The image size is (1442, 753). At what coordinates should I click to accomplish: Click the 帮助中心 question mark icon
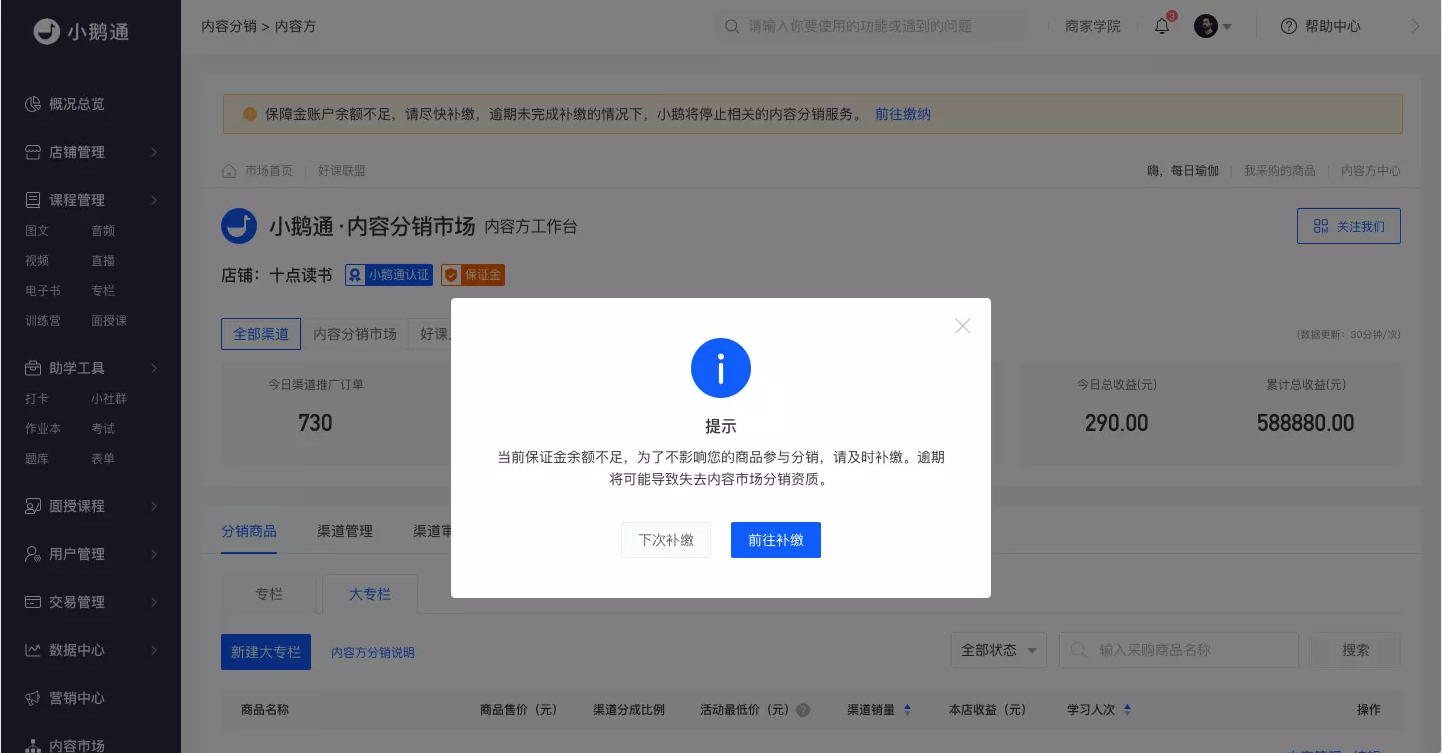[1289, 26]
